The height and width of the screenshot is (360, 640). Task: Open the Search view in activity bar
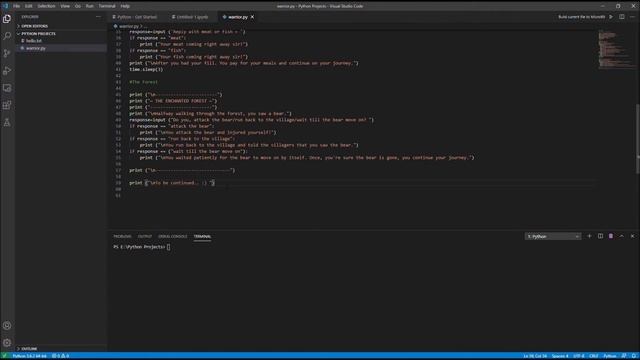point(7,36)
